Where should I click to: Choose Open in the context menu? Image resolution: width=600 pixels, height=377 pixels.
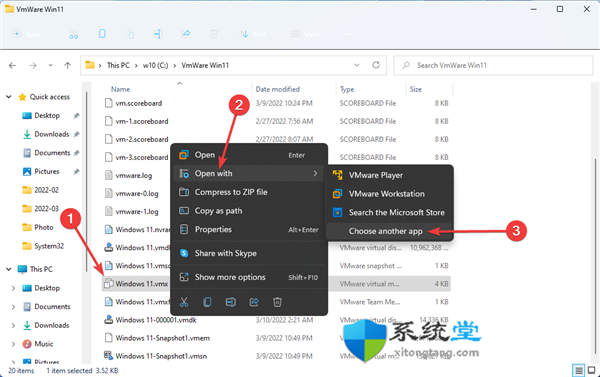[x=249, y=155]
